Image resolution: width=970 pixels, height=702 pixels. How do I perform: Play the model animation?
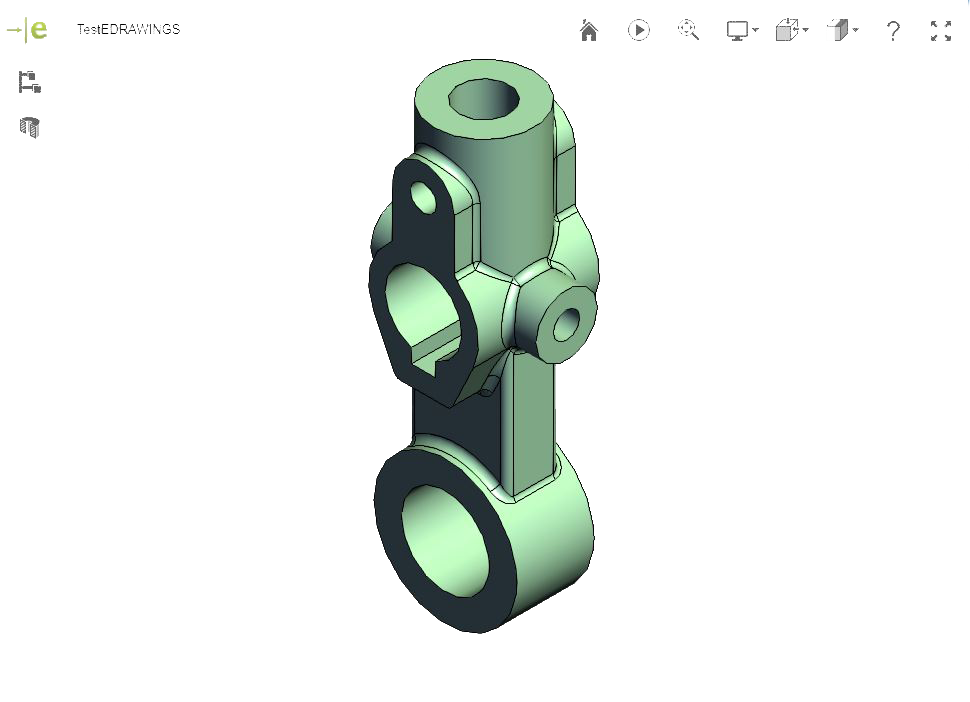(x=639, y=31)
